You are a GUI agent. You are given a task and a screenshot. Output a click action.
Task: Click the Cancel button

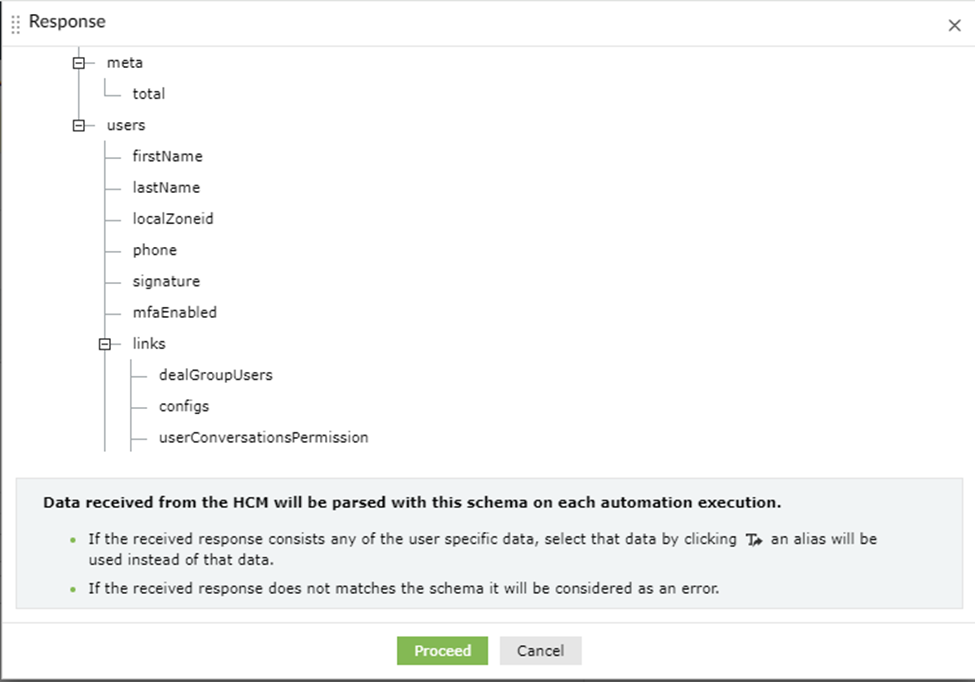click(x=540, y=651)
